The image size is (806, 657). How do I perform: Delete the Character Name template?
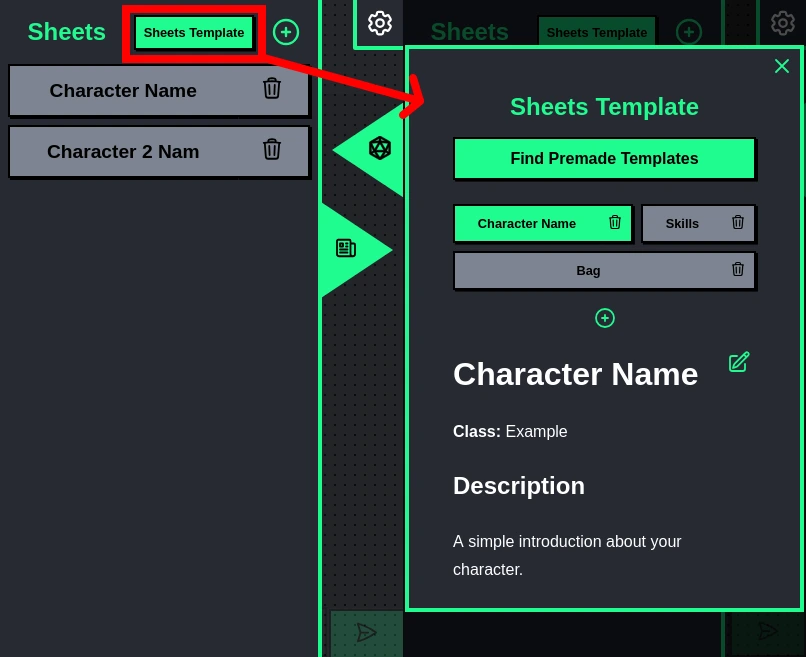click(x=615, y=222)
